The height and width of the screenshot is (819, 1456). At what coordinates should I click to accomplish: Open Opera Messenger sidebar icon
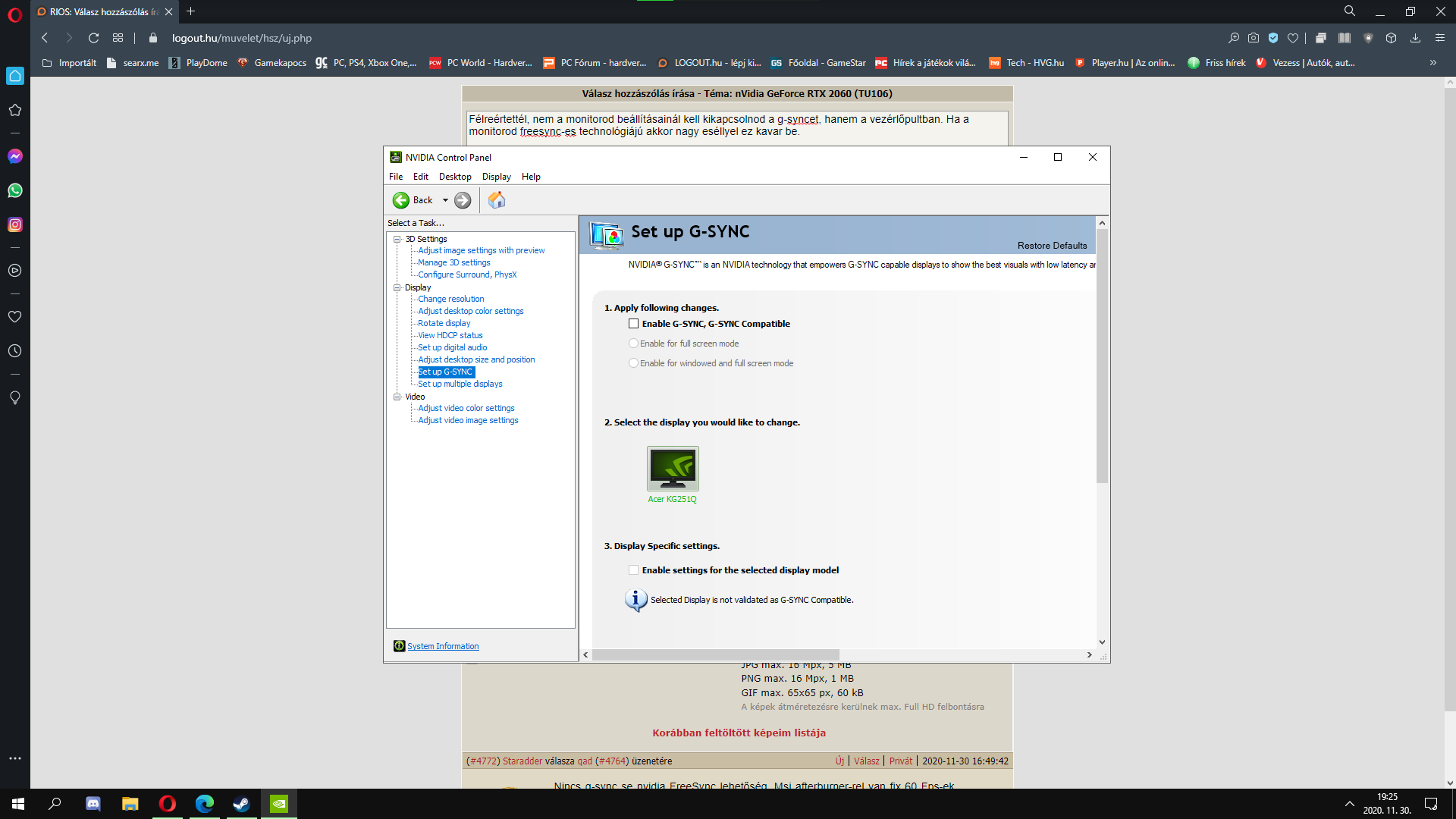click(15, 156)
